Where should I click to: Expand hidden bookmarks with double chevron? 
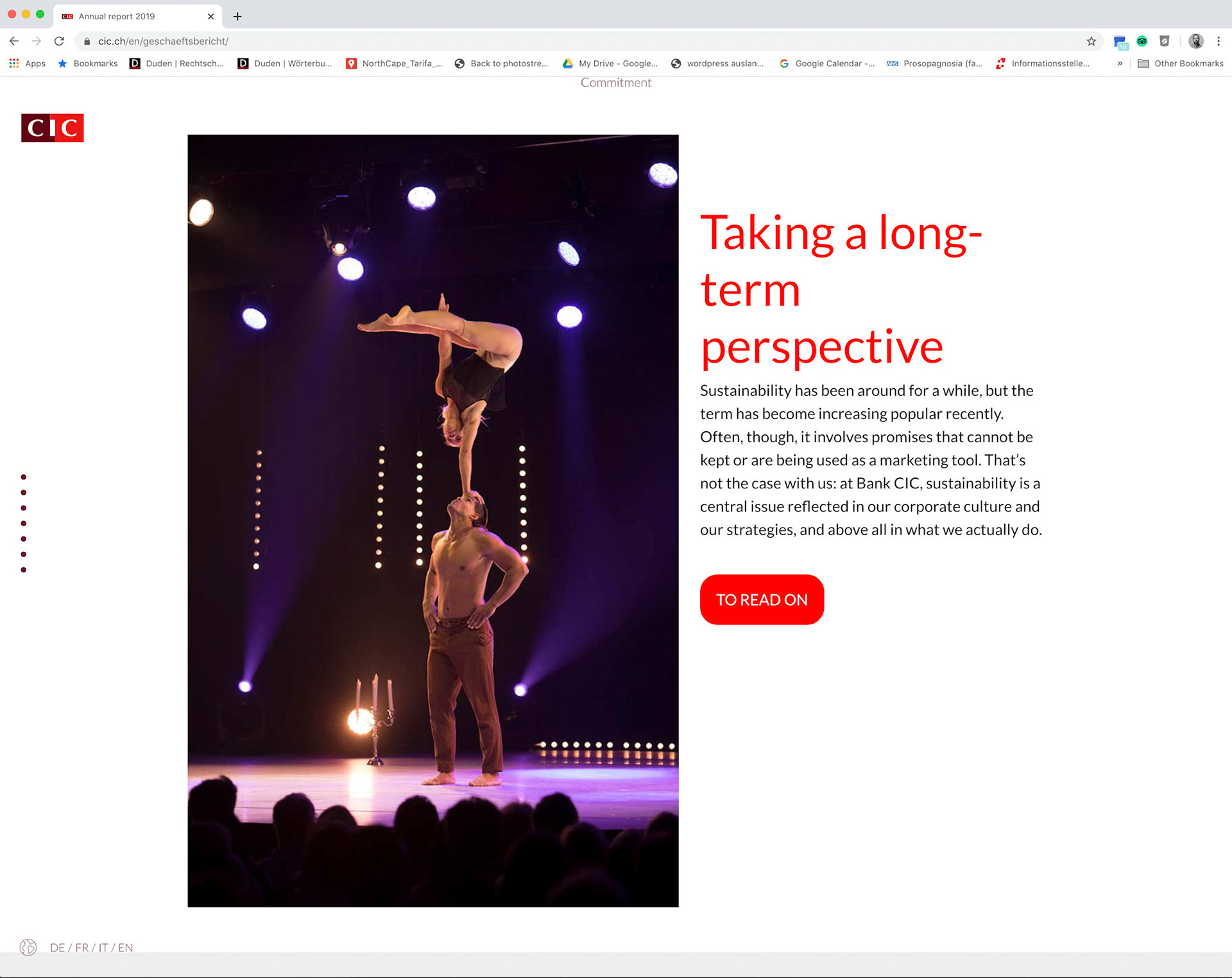pyautogui.click(x=1120, y=63)
